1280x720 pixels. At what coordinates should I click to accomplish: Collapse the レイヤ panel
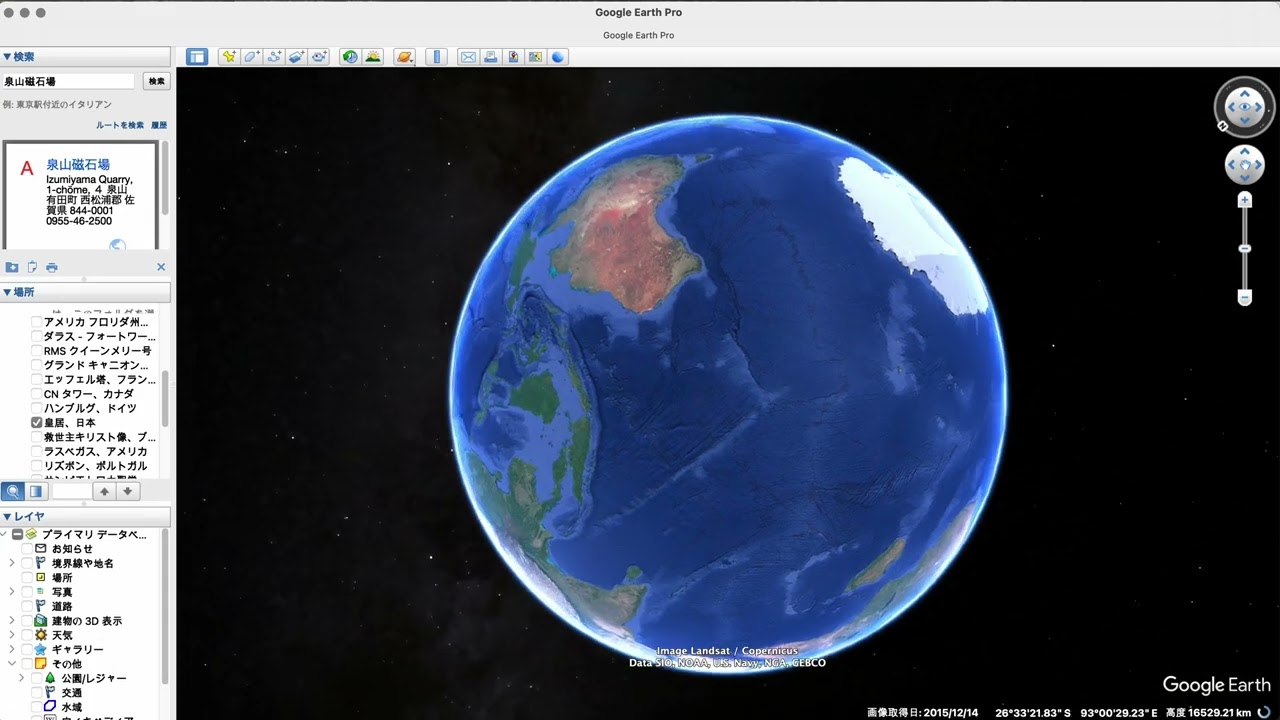point(7,516)
